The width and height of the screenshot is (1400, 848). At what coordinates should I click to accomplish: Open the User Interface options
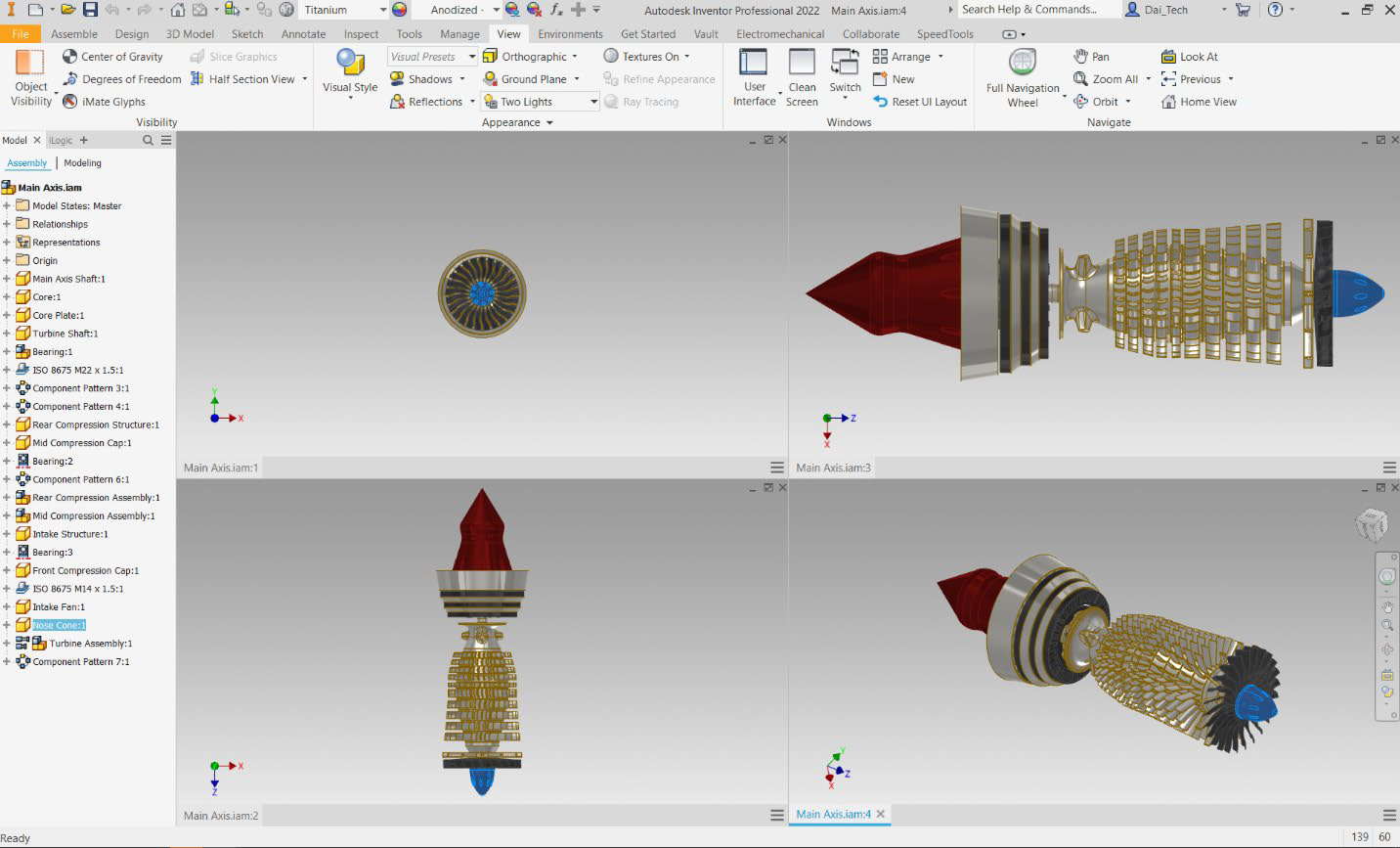pos(754,77)
